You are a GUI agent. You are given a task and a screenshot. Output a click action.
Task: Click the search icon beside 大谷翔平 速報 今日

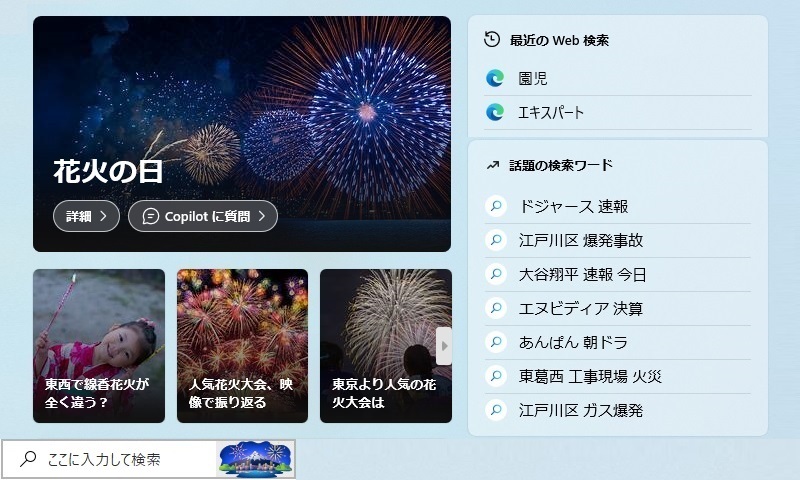coord(495,274)
